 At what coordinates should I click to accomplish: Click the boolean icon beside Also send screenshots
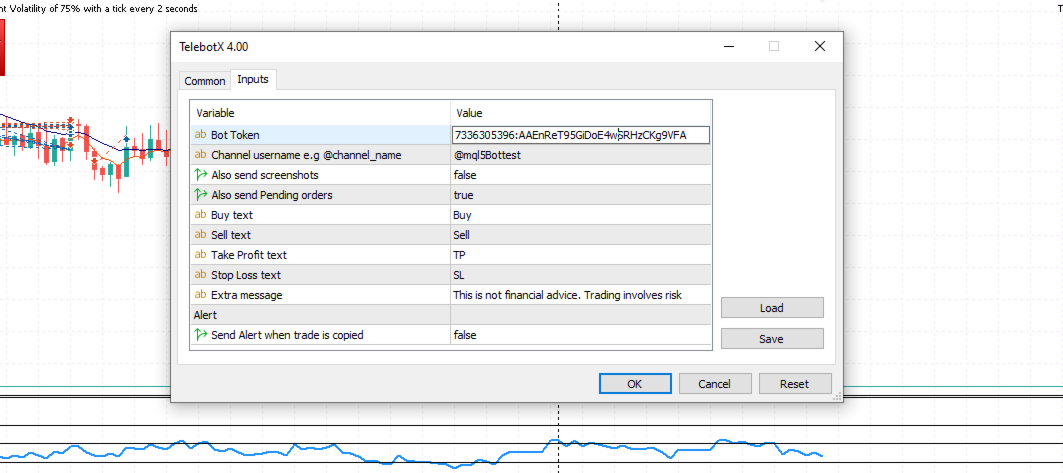[200, 175]
